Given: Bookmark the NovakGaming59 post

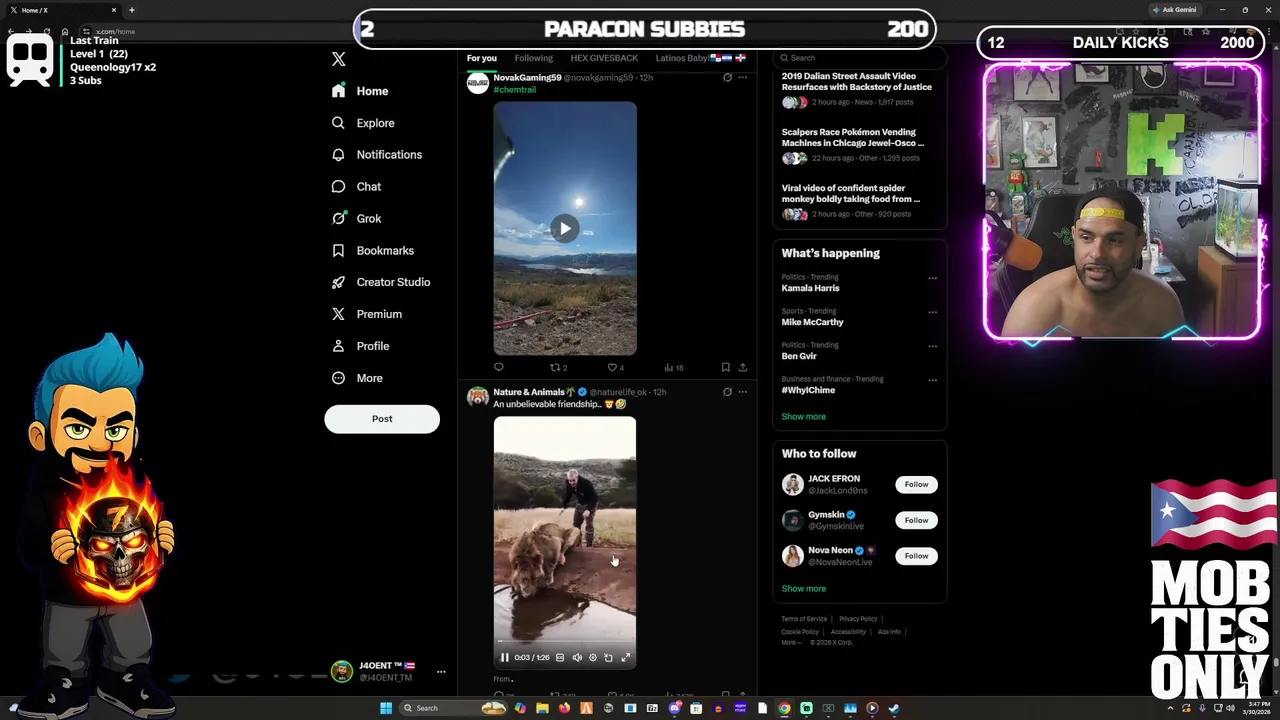Looking at the screenshot, I should pos(726,368).
